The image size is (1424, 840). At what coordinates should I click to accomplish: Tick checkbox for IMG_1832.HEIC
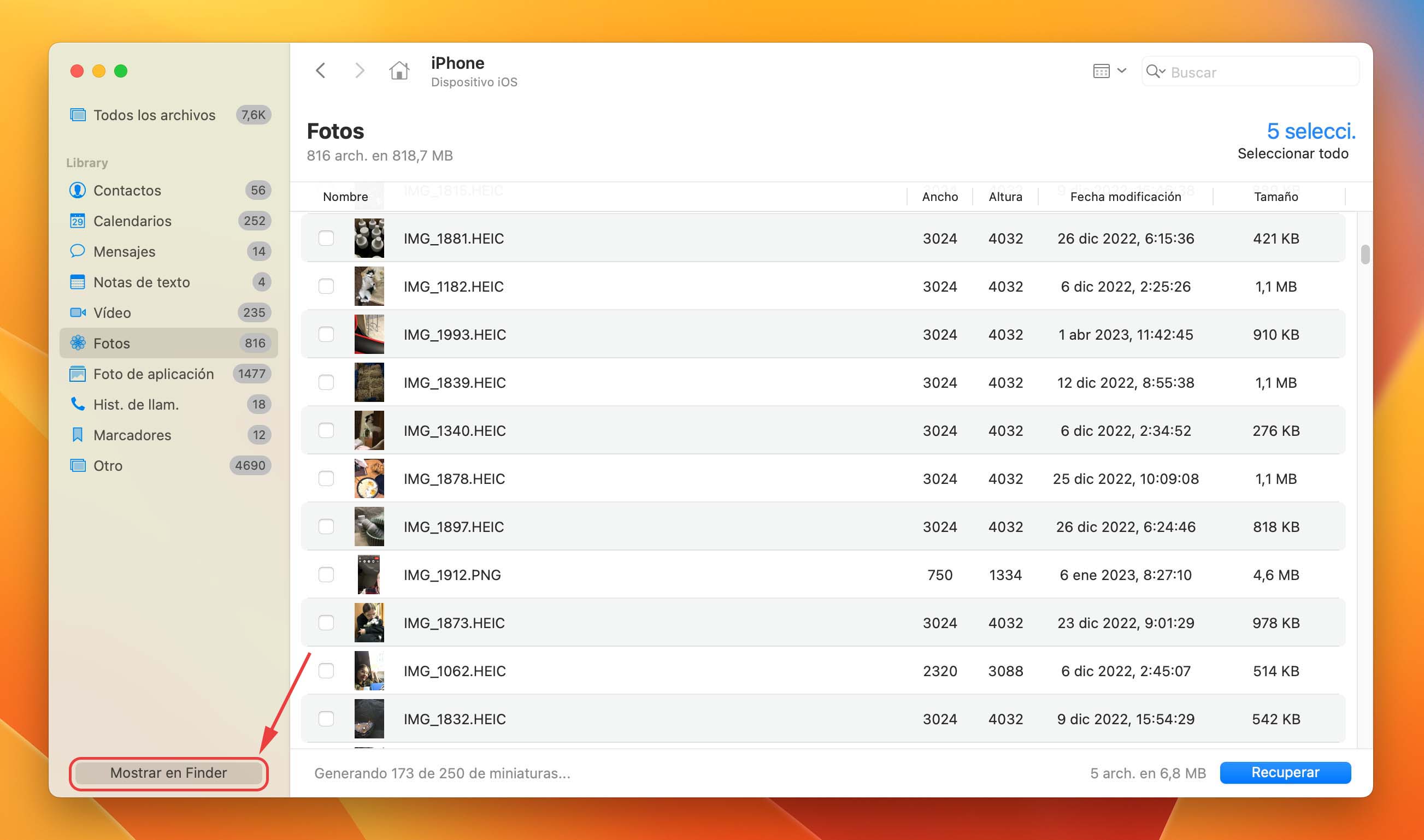click(x=326, y=719)
